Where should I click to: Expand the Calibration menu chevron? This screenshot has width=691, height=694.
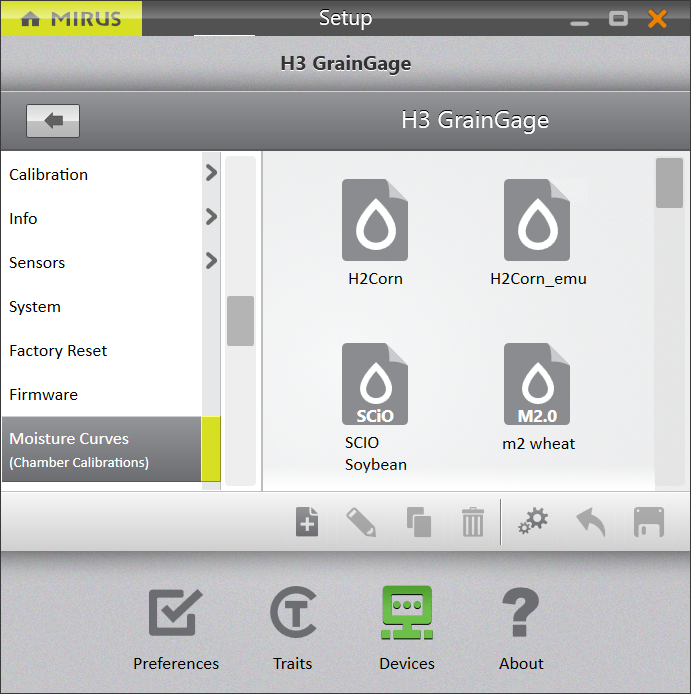pyautogui.click(x=211, y=173)
